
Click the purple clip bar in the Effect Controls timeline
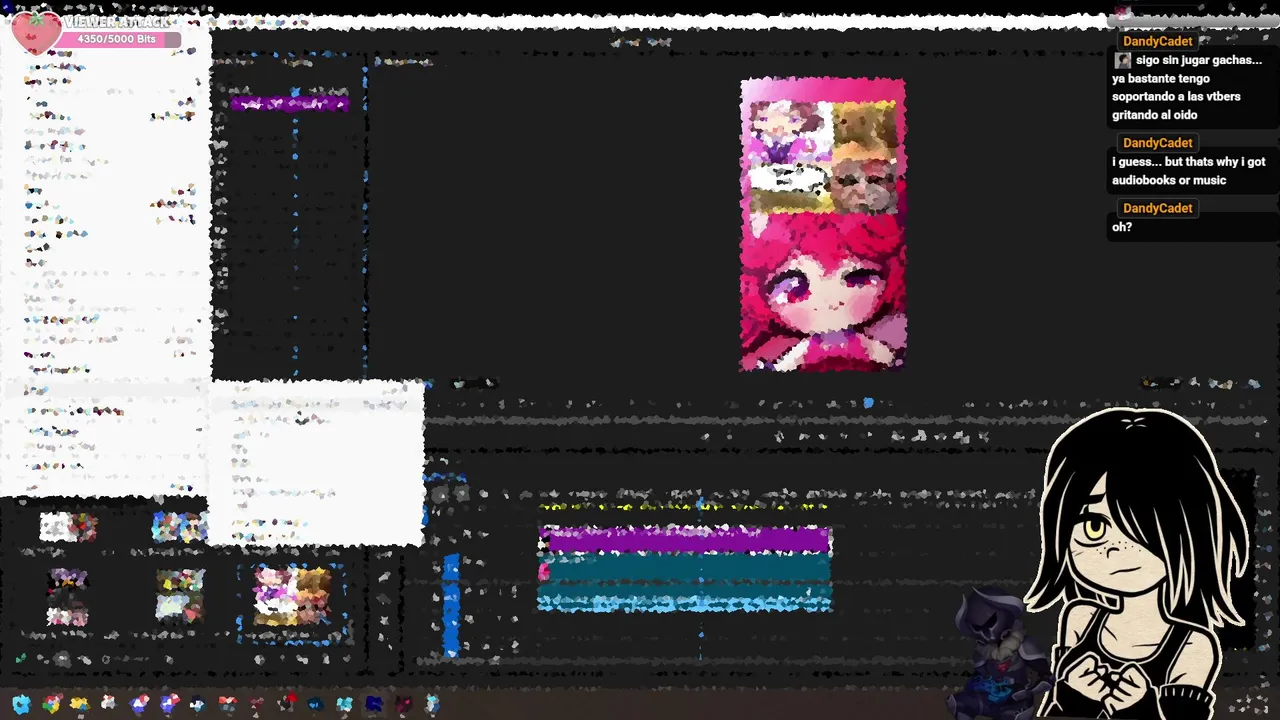(290, 102)
